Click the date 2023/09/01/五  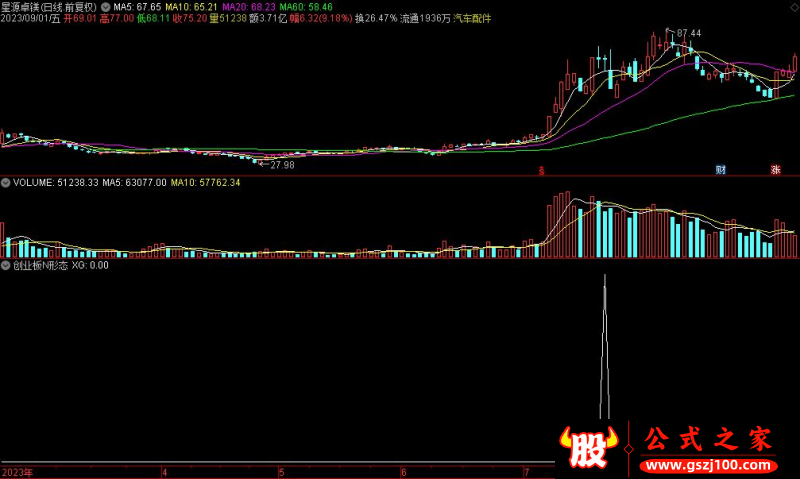tap(31, 18)
